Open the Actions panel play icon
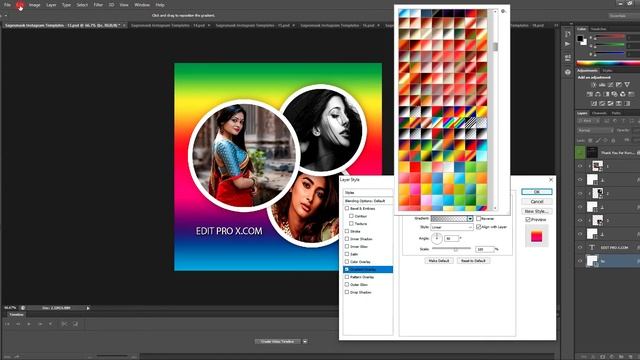The width and height of the screenshot is (640, 360). 567,44
